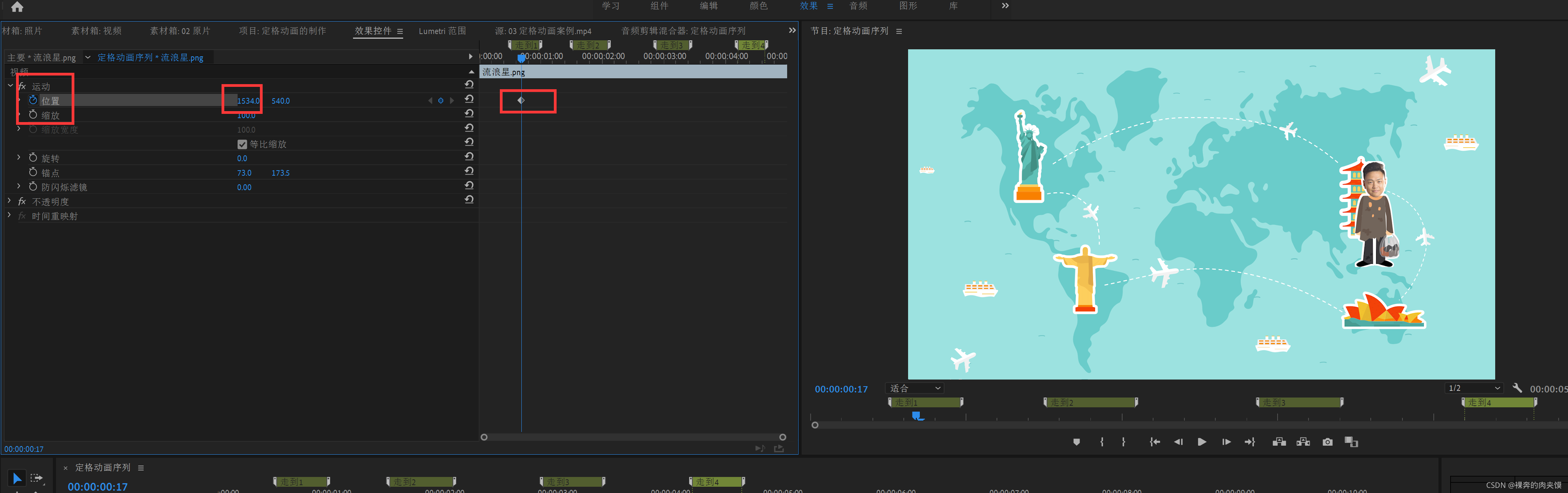Screen dimensions: 1568x493
Task: Toggle the 位置 position stopwatch animation
Action: coord(33,101)
